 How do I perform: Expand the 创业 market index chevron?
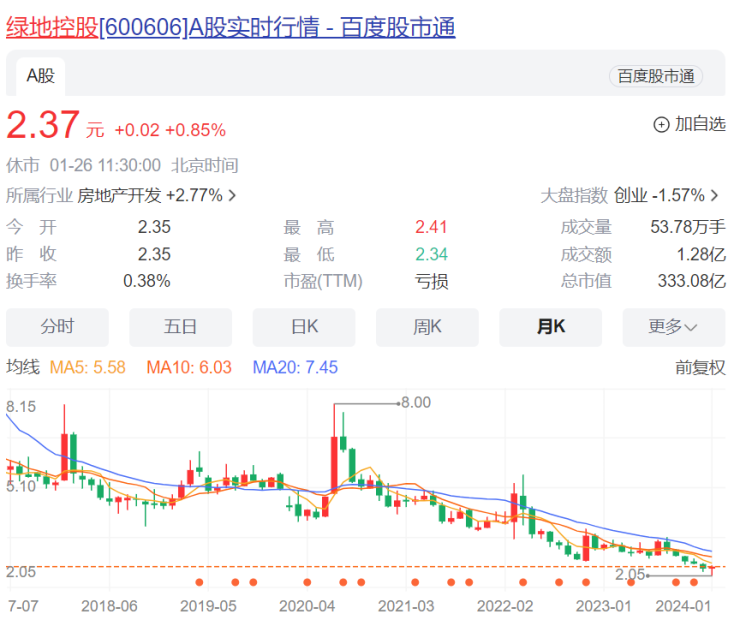coord(714,195)
